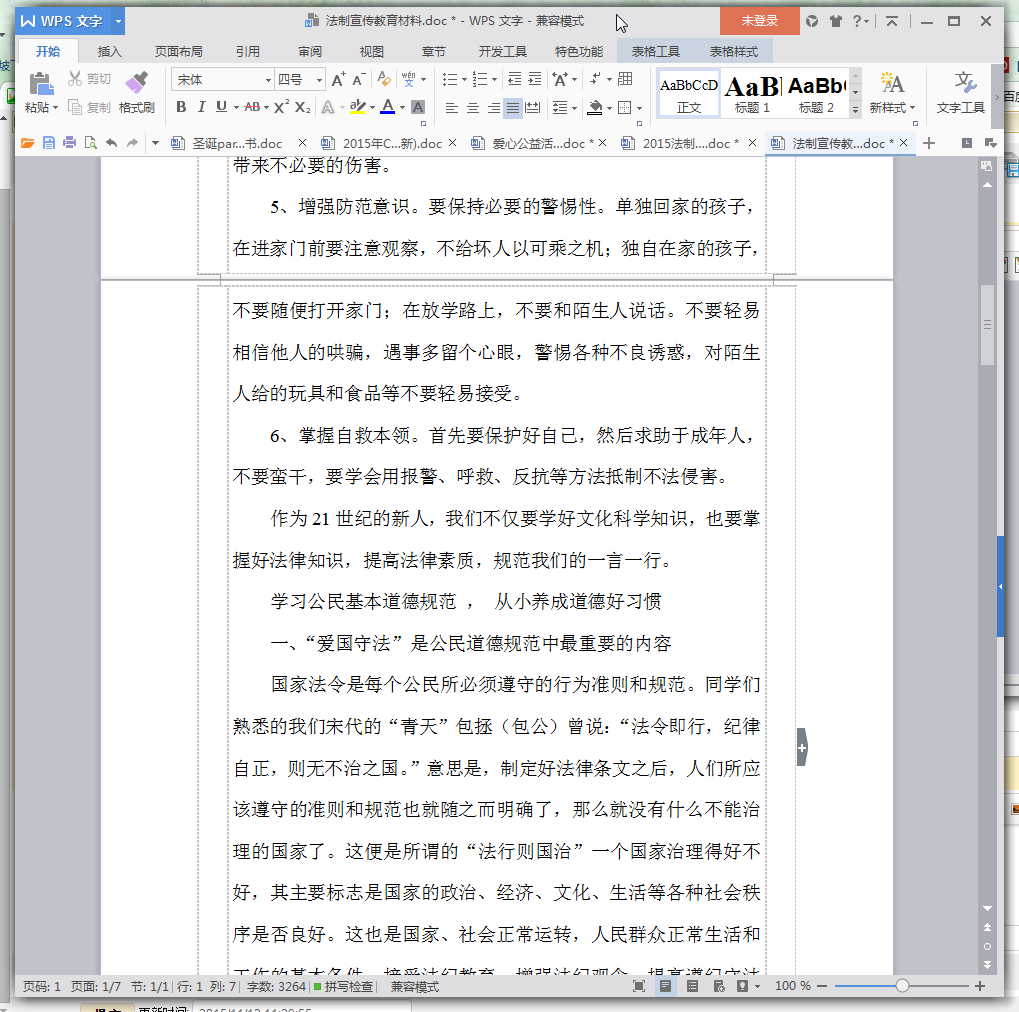Click the 未登录 (Not logged in) button
This screenshot has height=1012, width=1019.
point(760,21)
